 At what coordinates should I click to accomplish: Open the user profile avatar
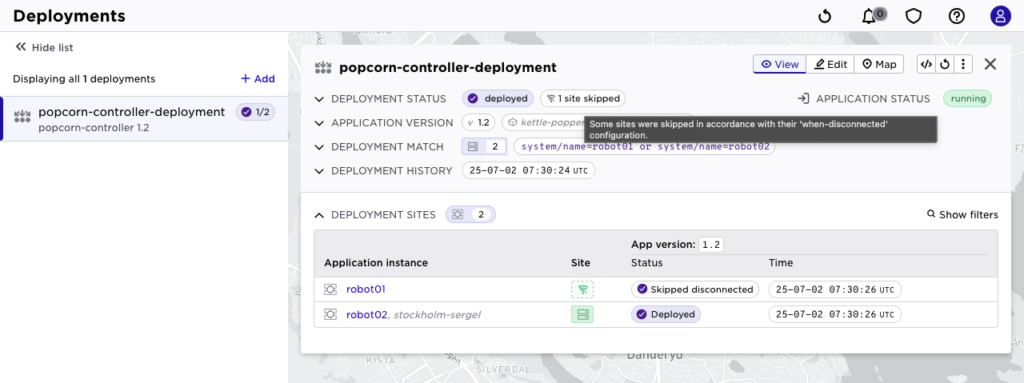[1000, 16]
